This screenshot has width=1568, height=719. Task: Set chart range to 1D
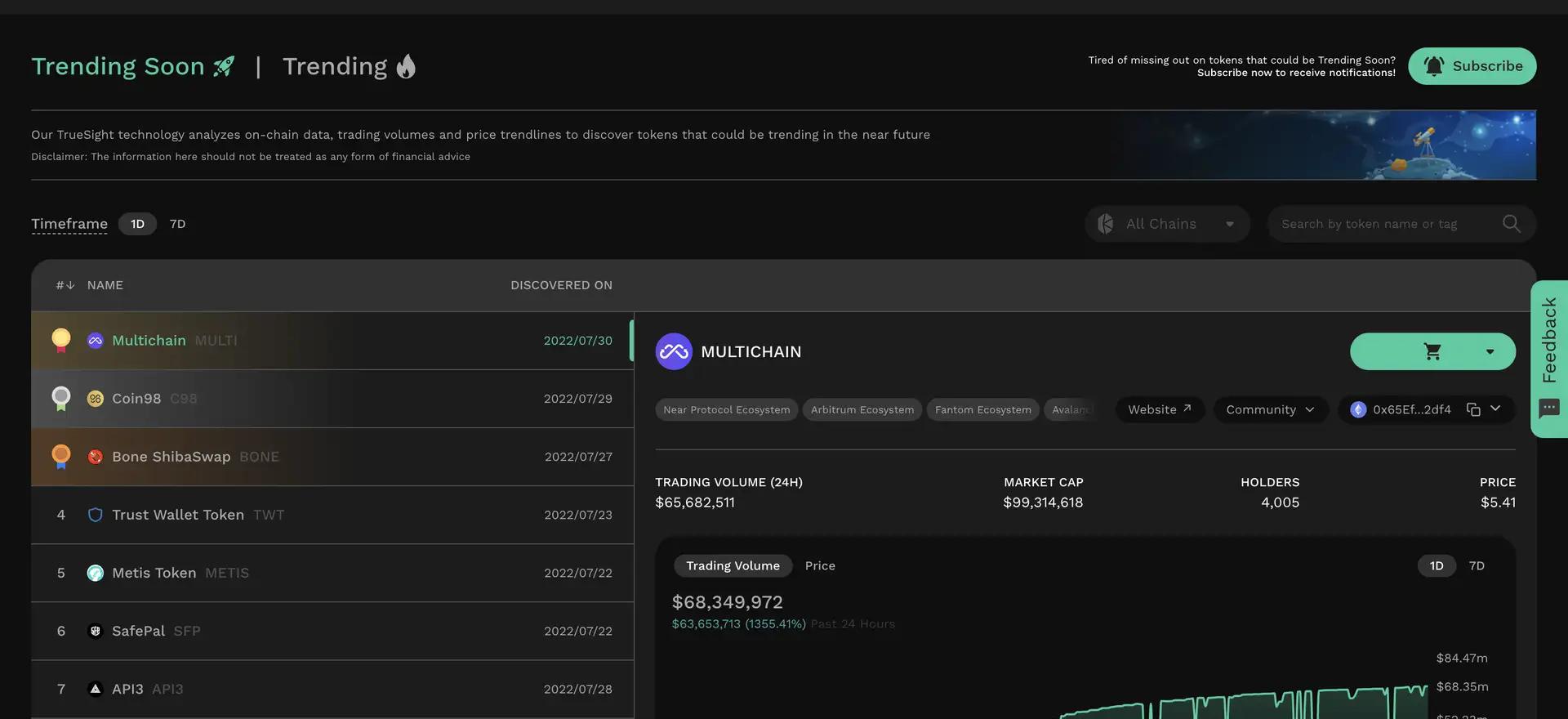click(1437, 565)
